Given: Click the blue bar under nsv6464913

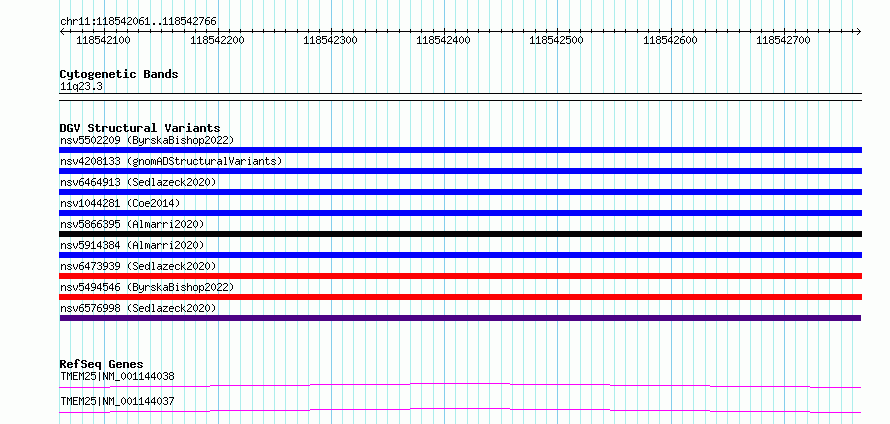Looking at the screenshot, I should point(460,192).
